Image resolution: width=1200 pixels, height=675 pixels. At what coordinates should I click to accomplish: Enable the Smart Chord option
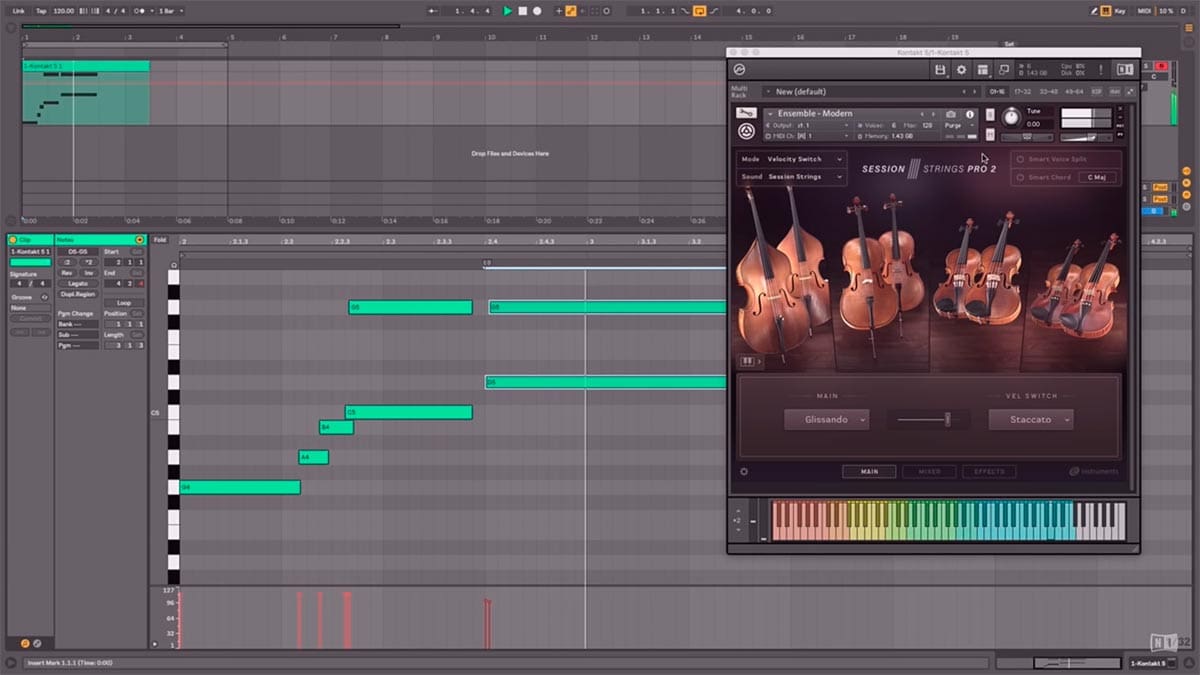(x=1020, y=177)
